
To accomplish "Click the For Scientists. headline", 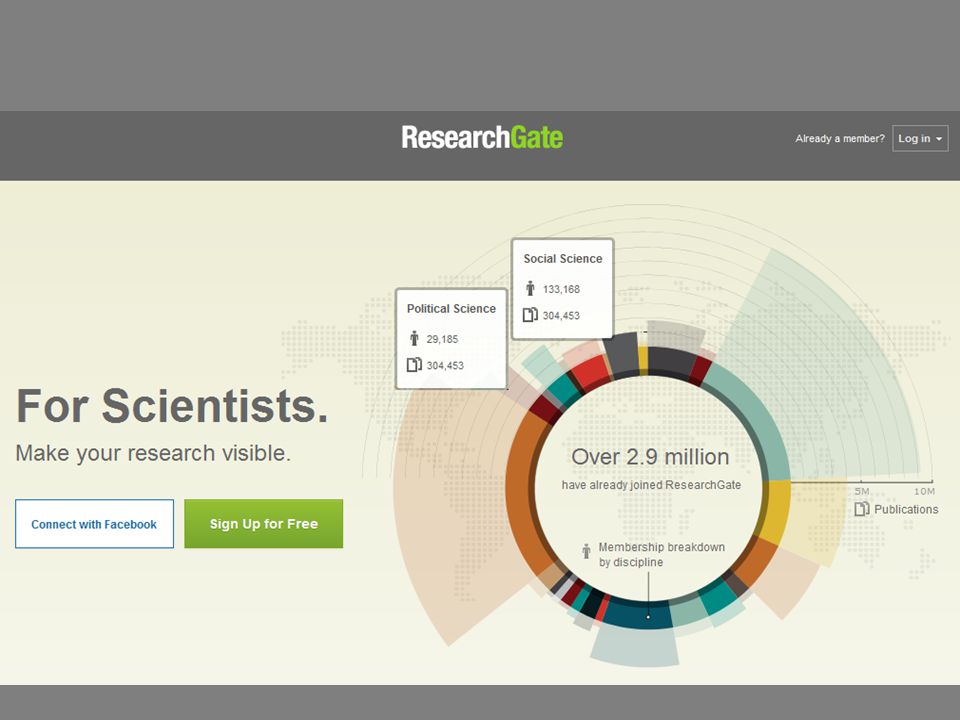I will click(172, 406).
